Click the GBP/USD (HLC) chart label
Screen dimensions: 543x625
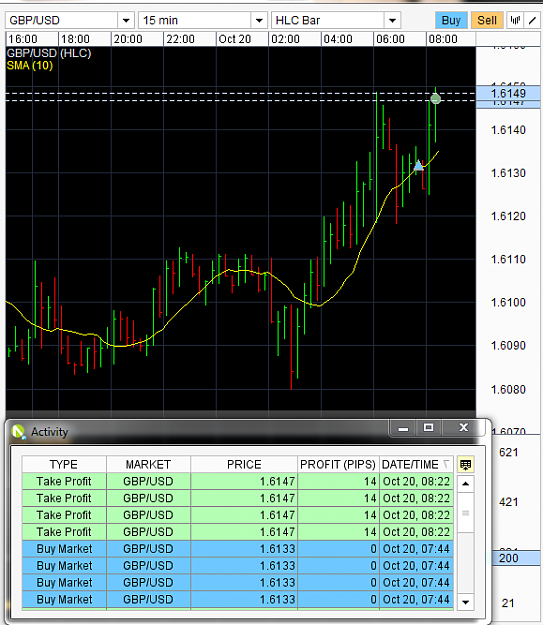click(49, 53)
